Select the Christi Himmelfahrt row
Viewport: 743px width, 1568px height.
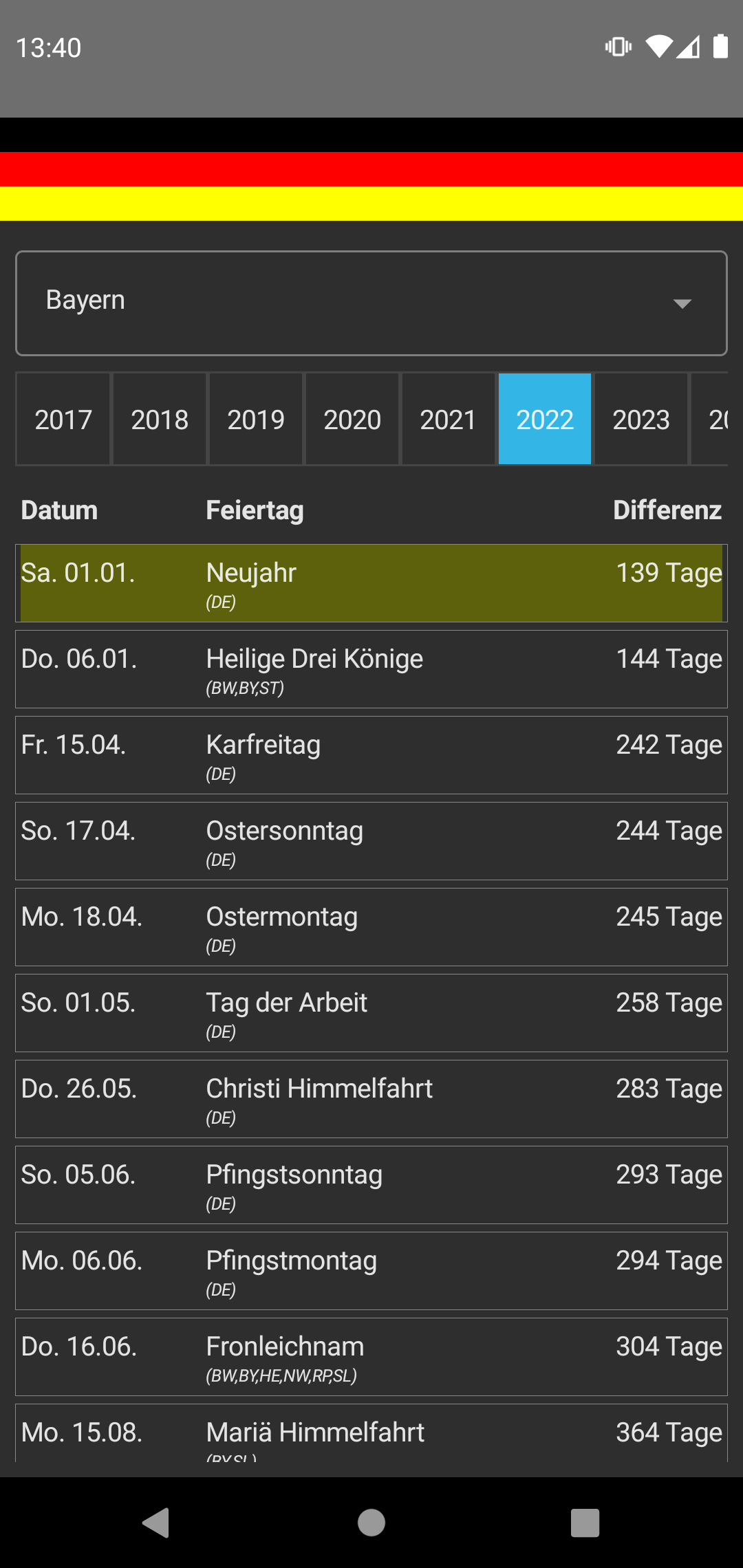coord(371,1099)
